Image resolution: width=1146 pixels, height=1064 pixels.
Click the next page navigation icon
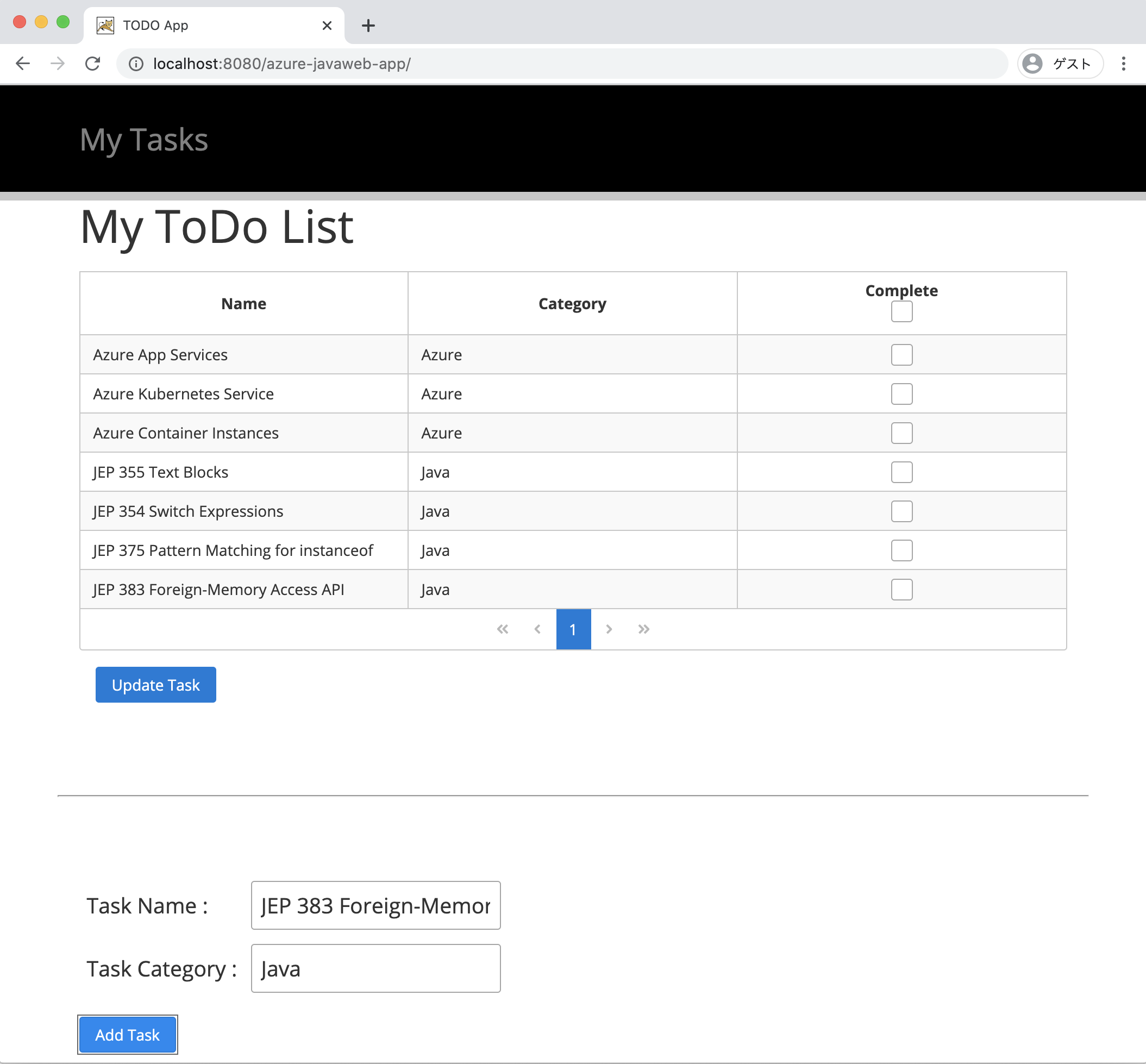[608, 629]
